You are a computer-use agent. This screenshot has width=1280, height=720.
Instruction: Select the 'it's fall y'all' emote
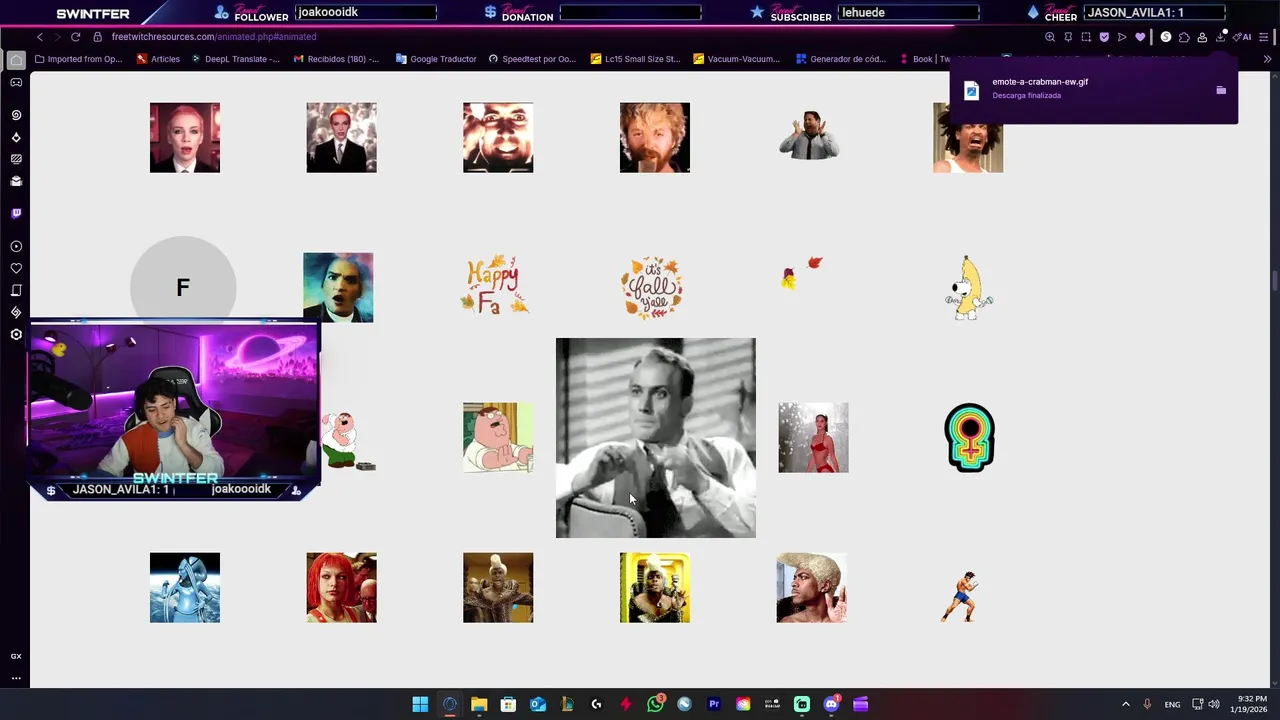point(652,288)
